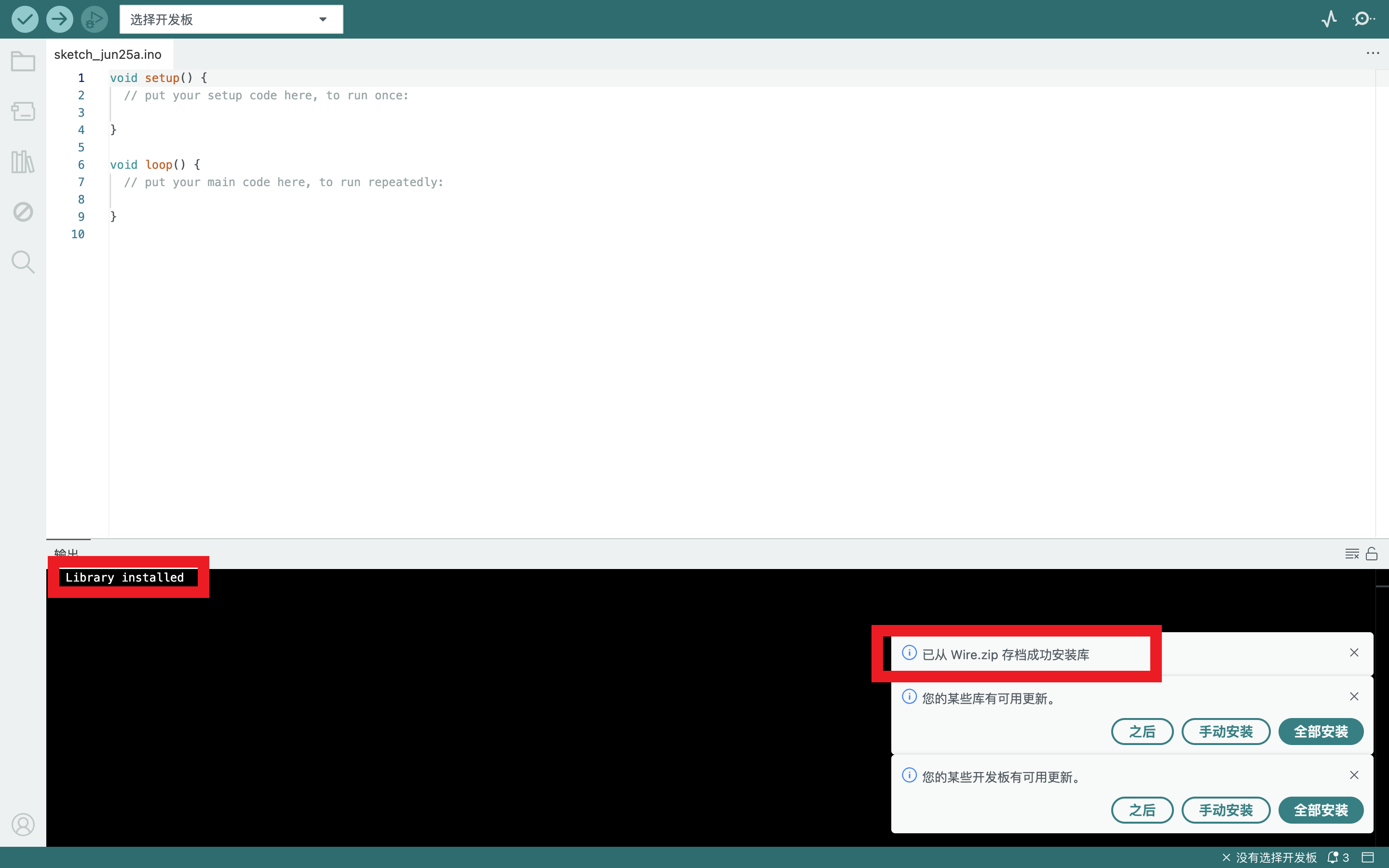Dismiss the board updates notification
Viewport: 1389px width, 868px height.
[x=1354, y=775]
